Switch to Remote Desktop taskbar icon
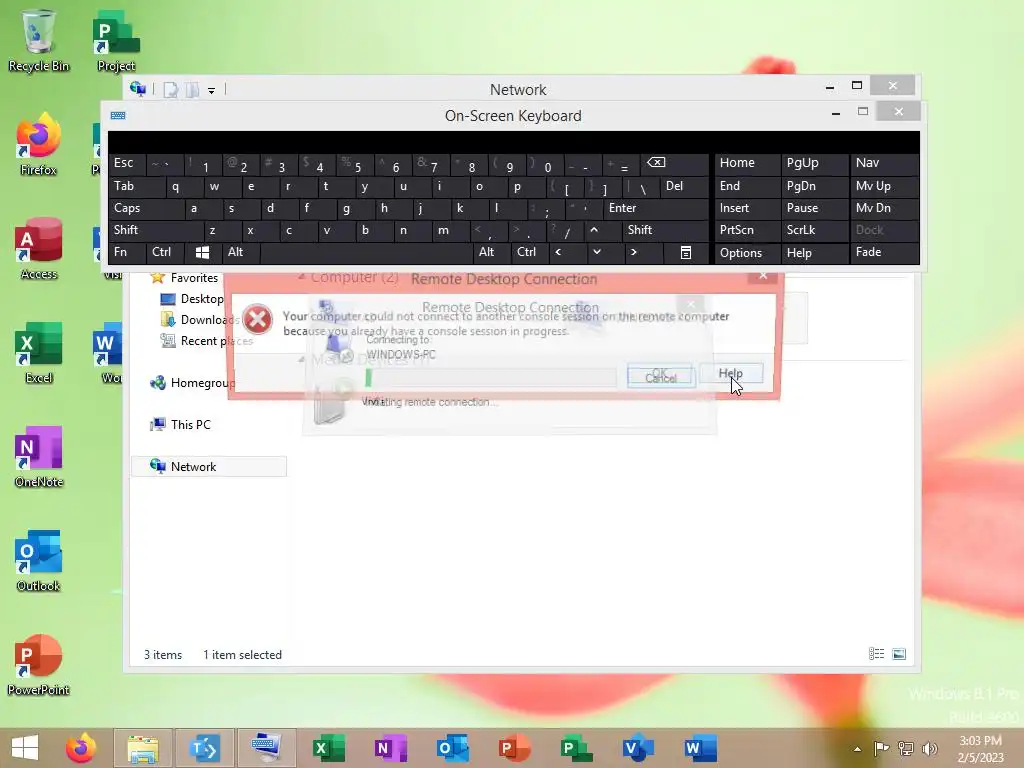 204,748
